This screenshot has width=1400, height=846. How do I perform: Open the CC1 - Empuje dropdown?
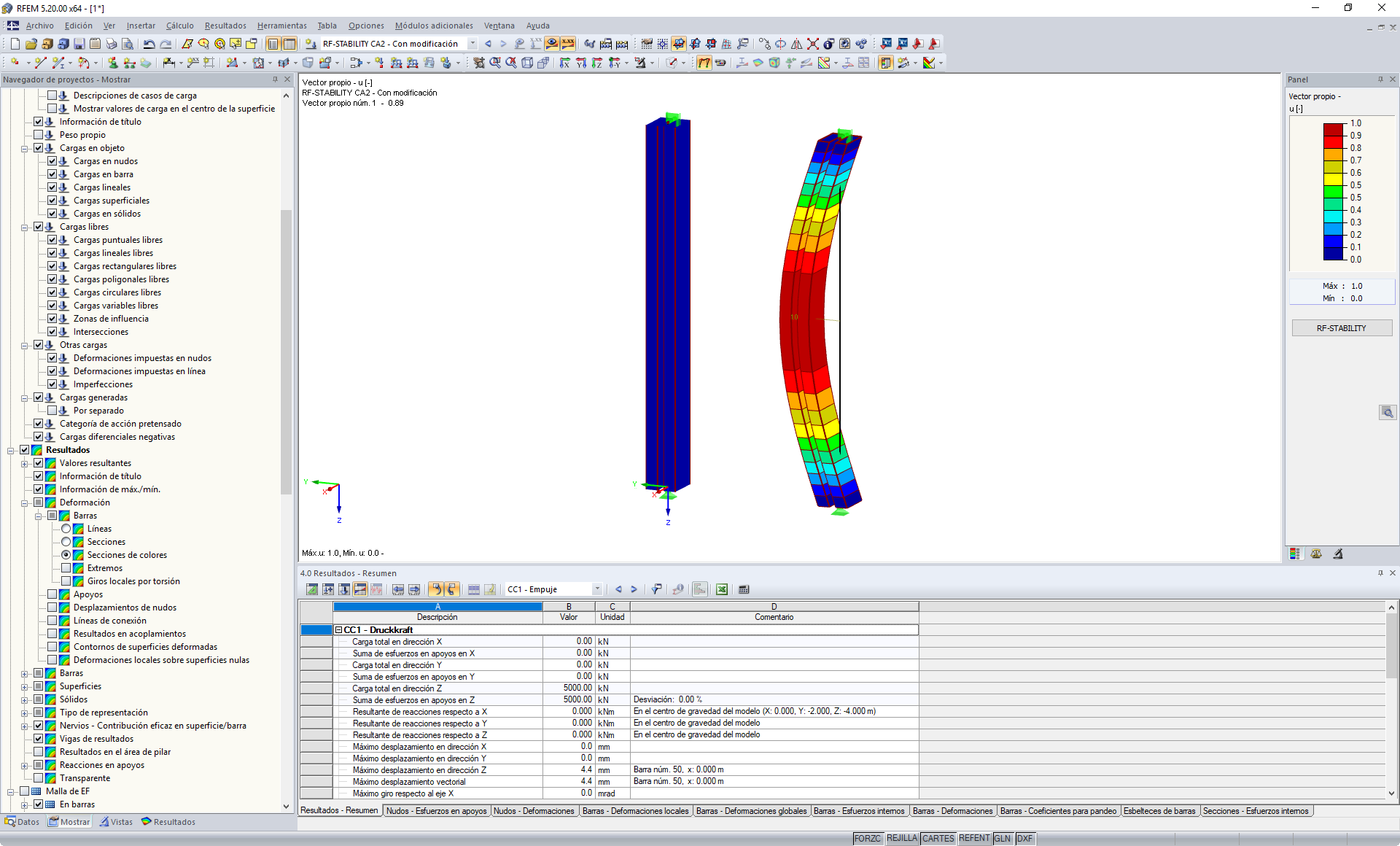[x=597, y=589]
